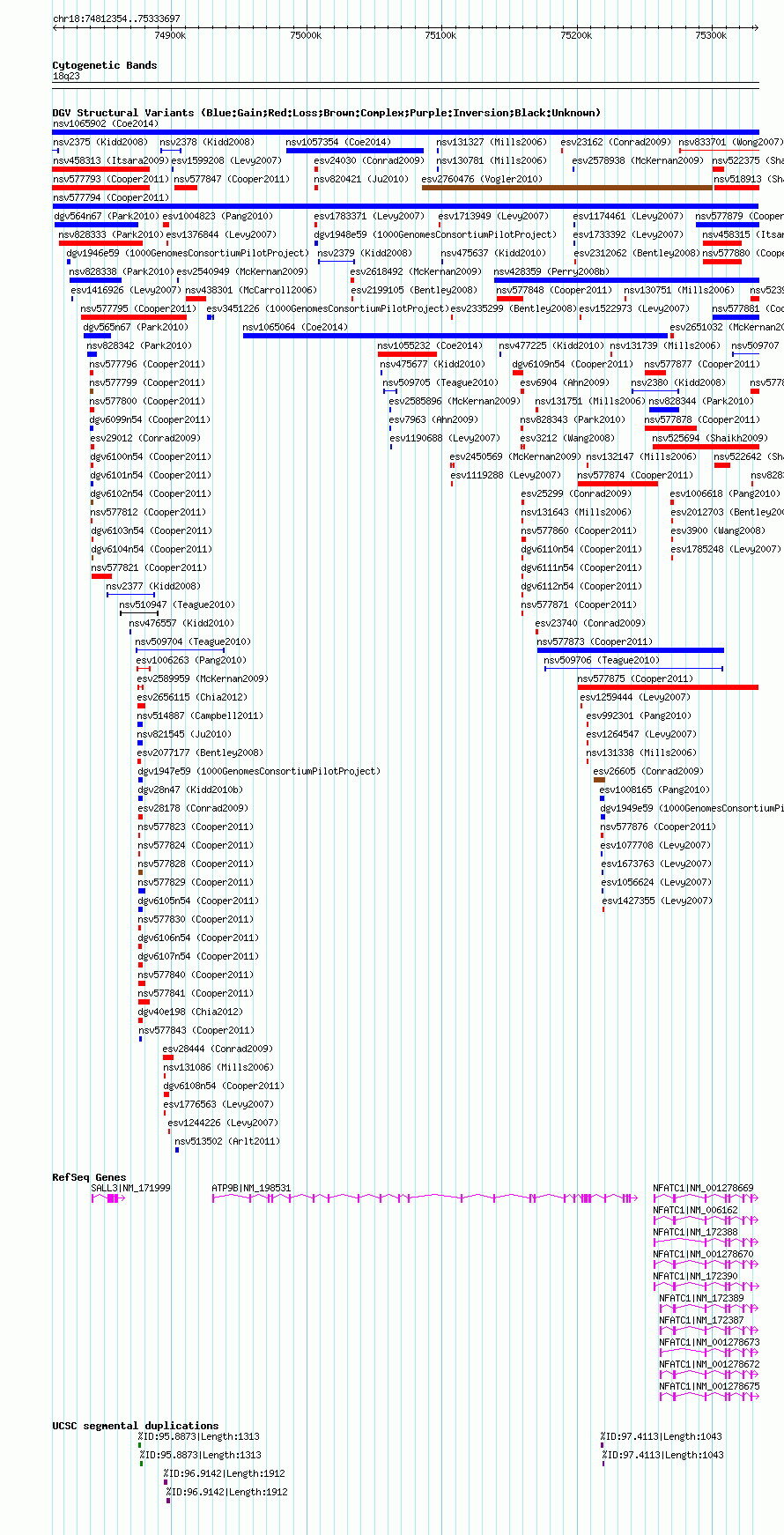Screen dimensions: 784x1535
Task: Select the 18q23 cytogenetic band label
Action: [x=66, y=77]
